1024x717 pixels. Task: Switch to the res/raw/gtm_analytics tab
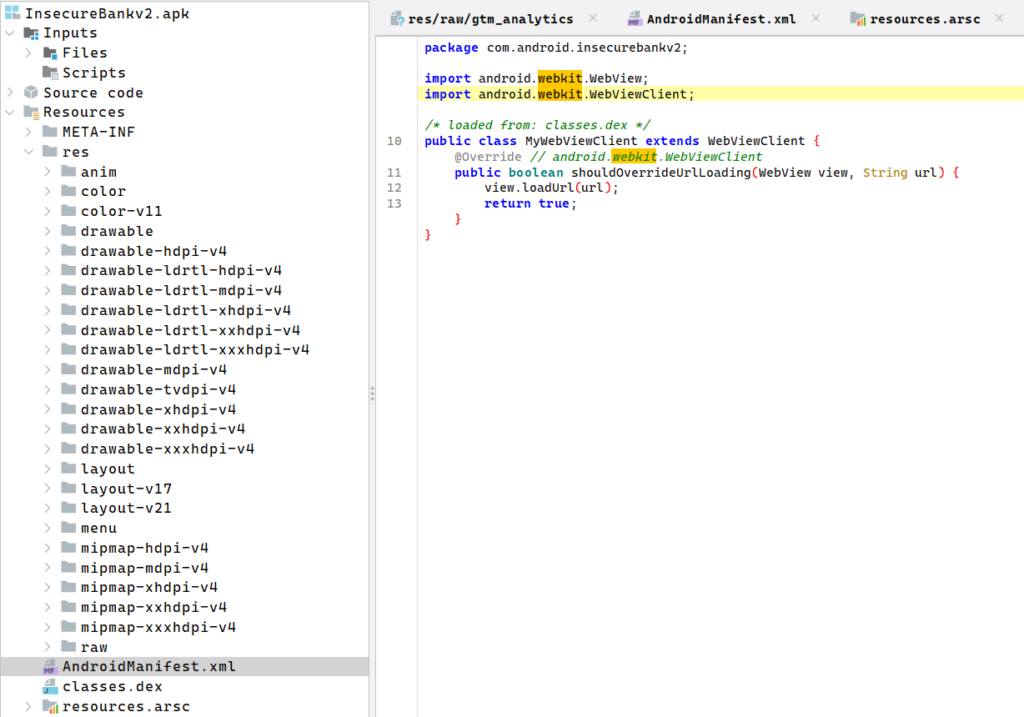[490, 19]
